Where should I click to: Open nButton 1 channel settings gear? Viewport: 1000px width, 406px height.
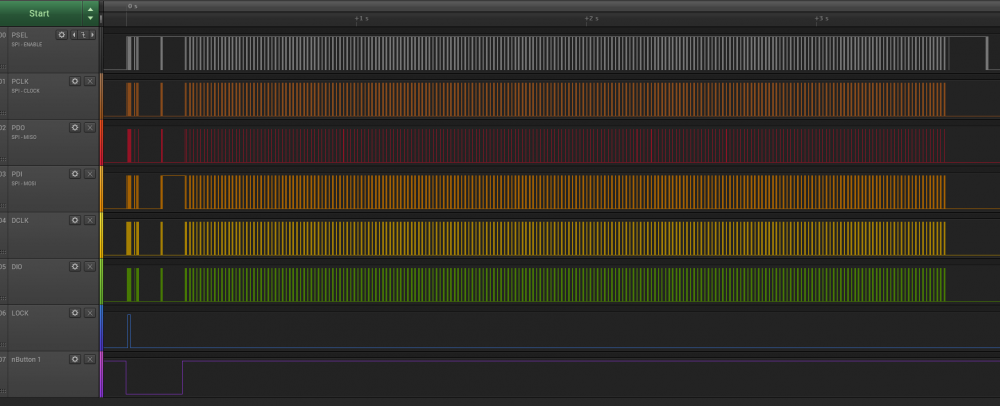pos(74,358)
